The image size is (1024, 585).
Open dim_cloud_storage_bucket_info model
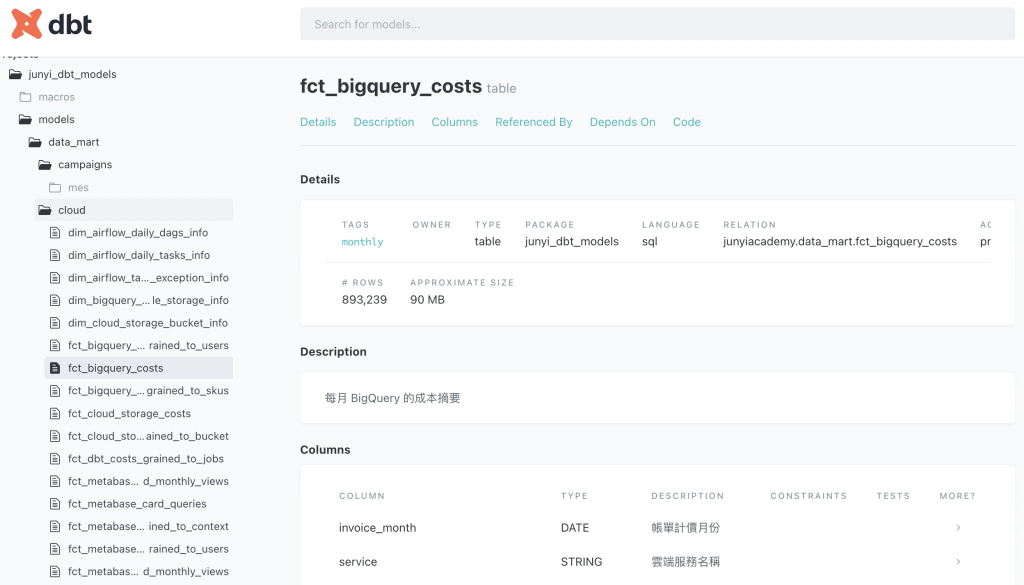click(148, 323)
